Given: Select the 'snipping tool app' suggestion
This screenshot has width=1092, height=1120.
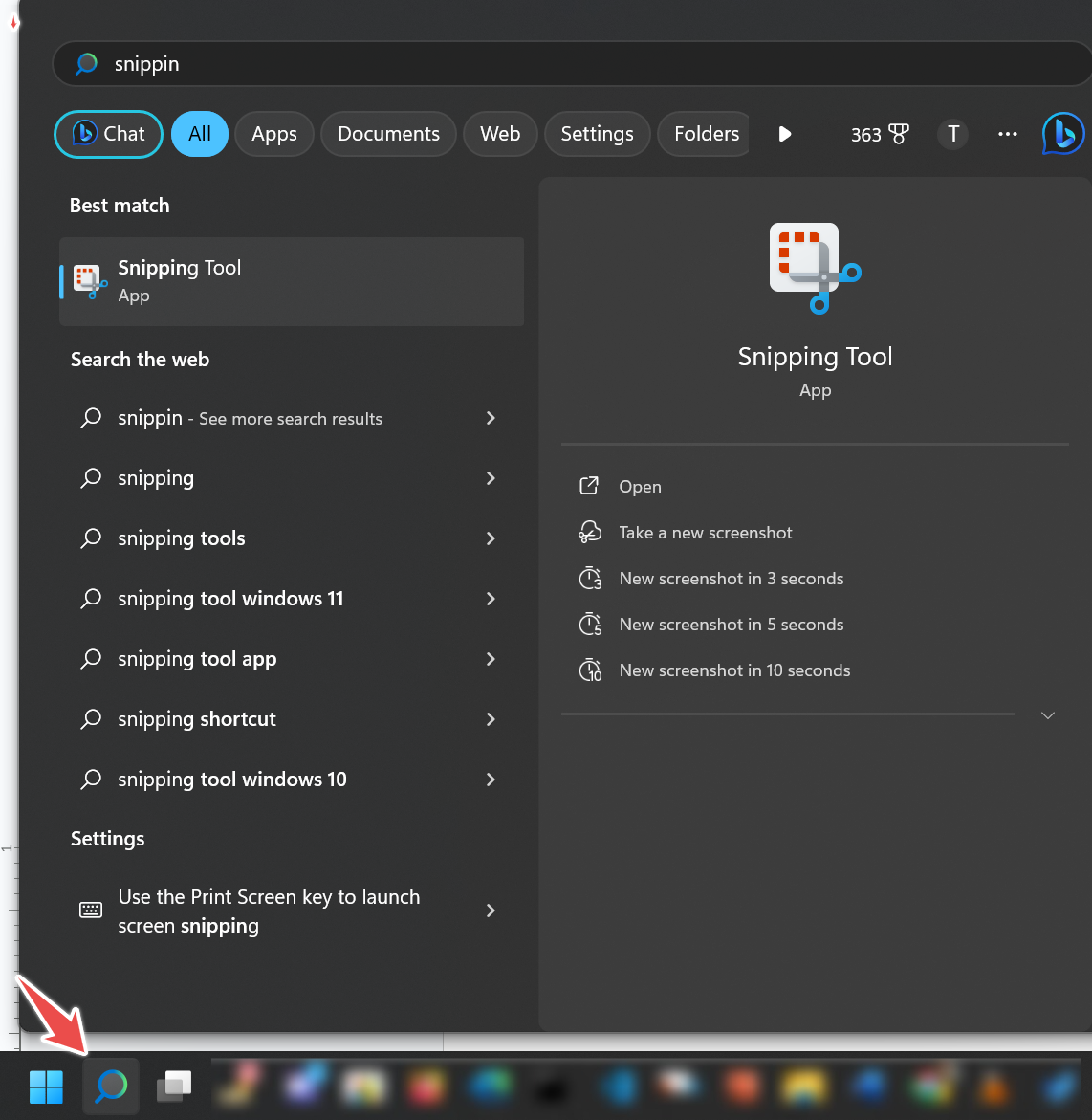Looking at the screenshot, I should click(x=292, y=659).
